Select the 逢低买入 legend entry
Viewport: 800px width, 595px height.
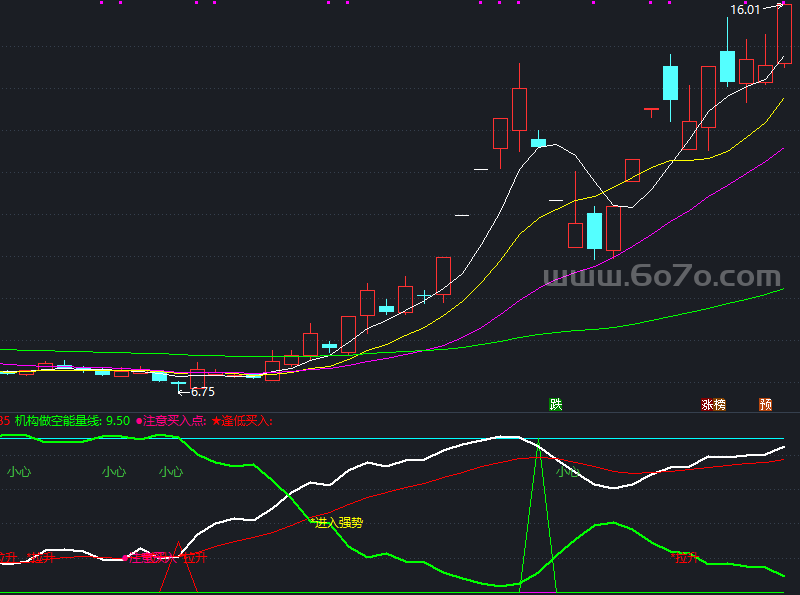(241, 421)
